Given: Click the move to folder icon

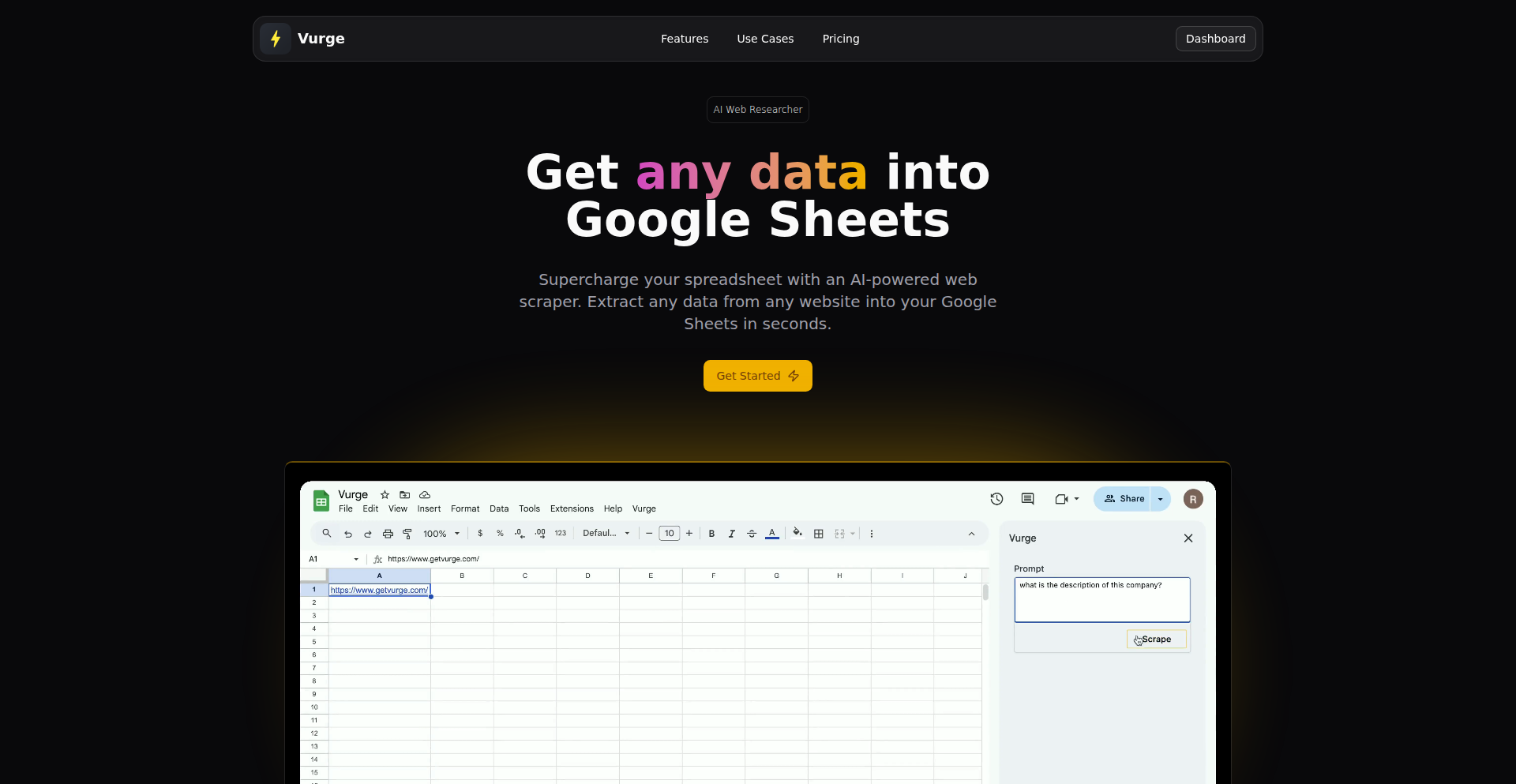Looking at the screenshot, I should point(405,495).
